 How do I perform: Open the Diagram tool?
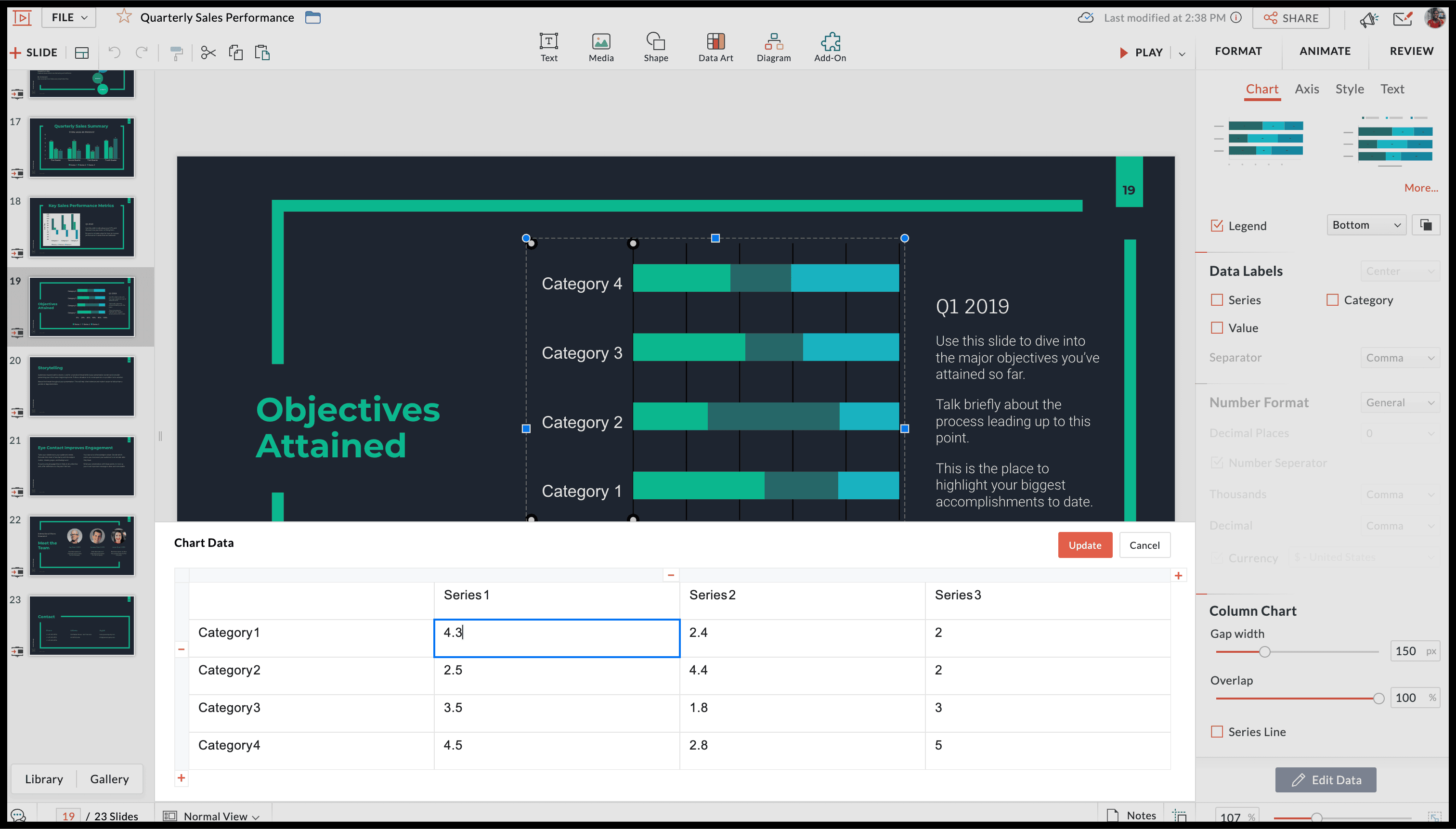pos(773,47)
